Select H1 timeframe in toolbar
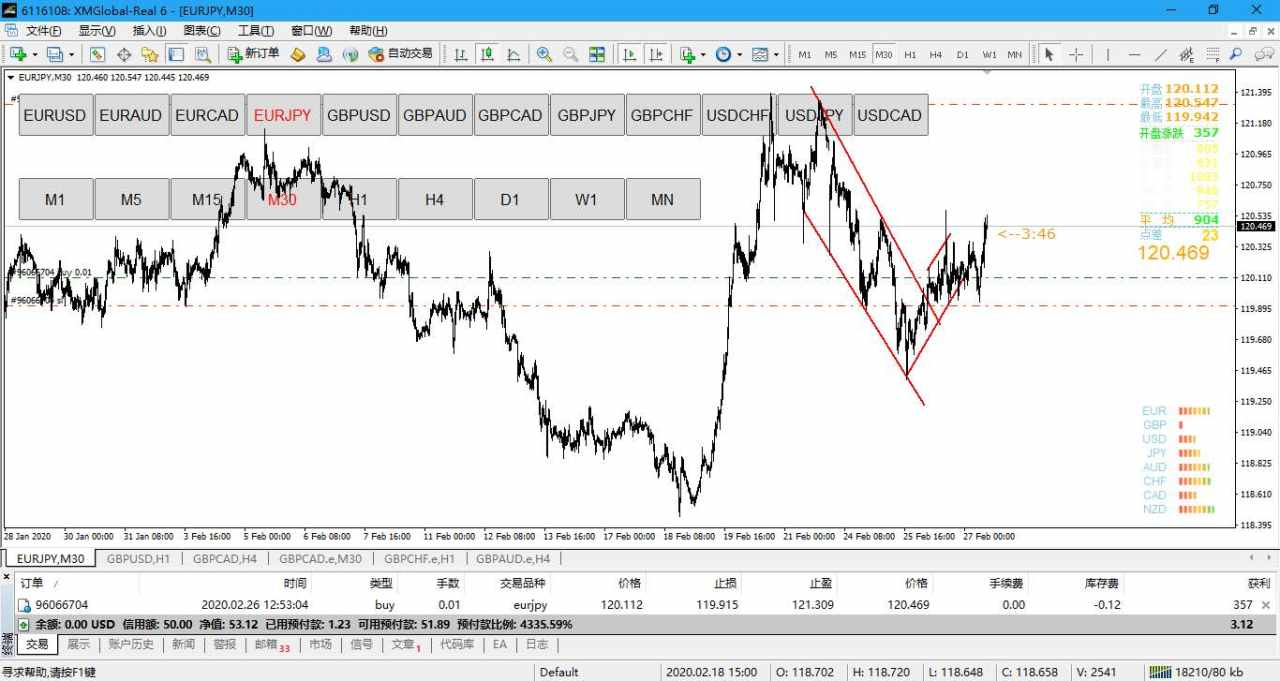Viewport: 1280px width, 681px height. 910,54
